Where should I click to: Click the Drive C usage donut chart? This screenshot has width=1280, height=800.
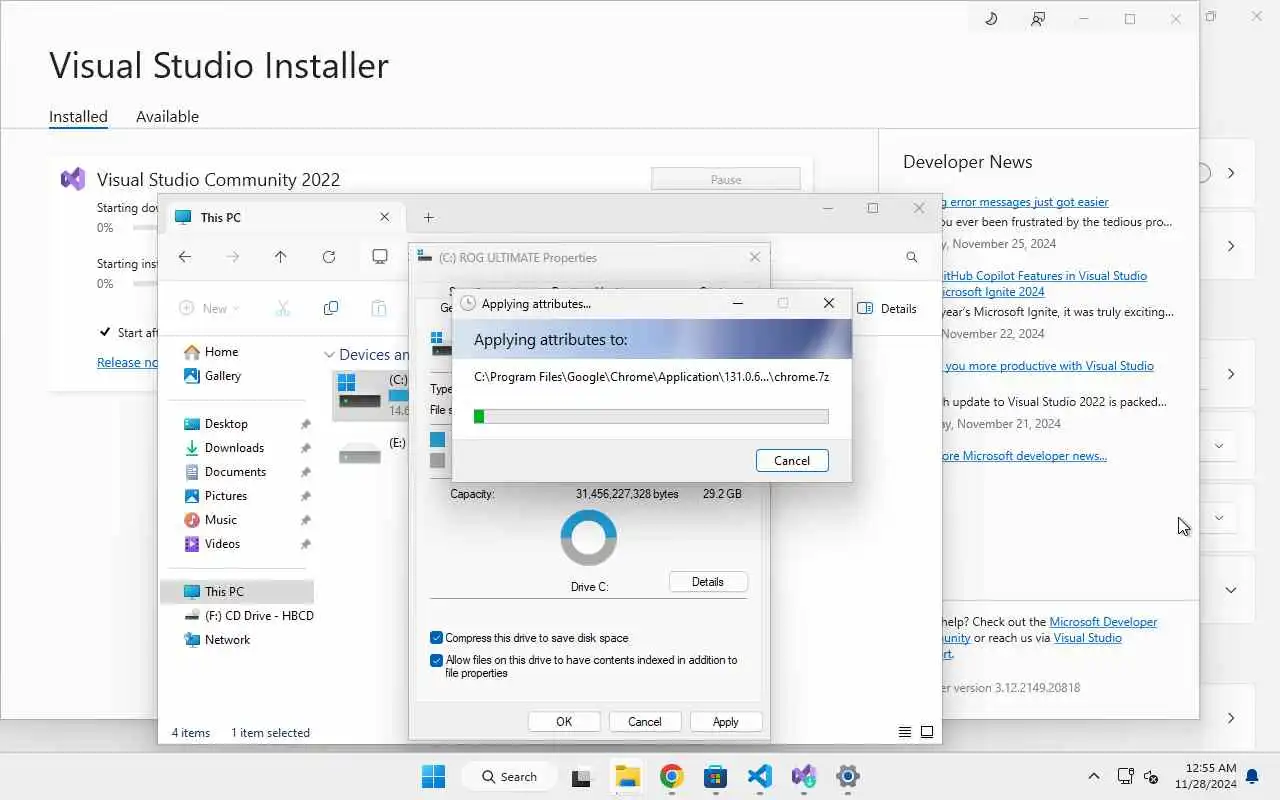click(x=588, y=538)
